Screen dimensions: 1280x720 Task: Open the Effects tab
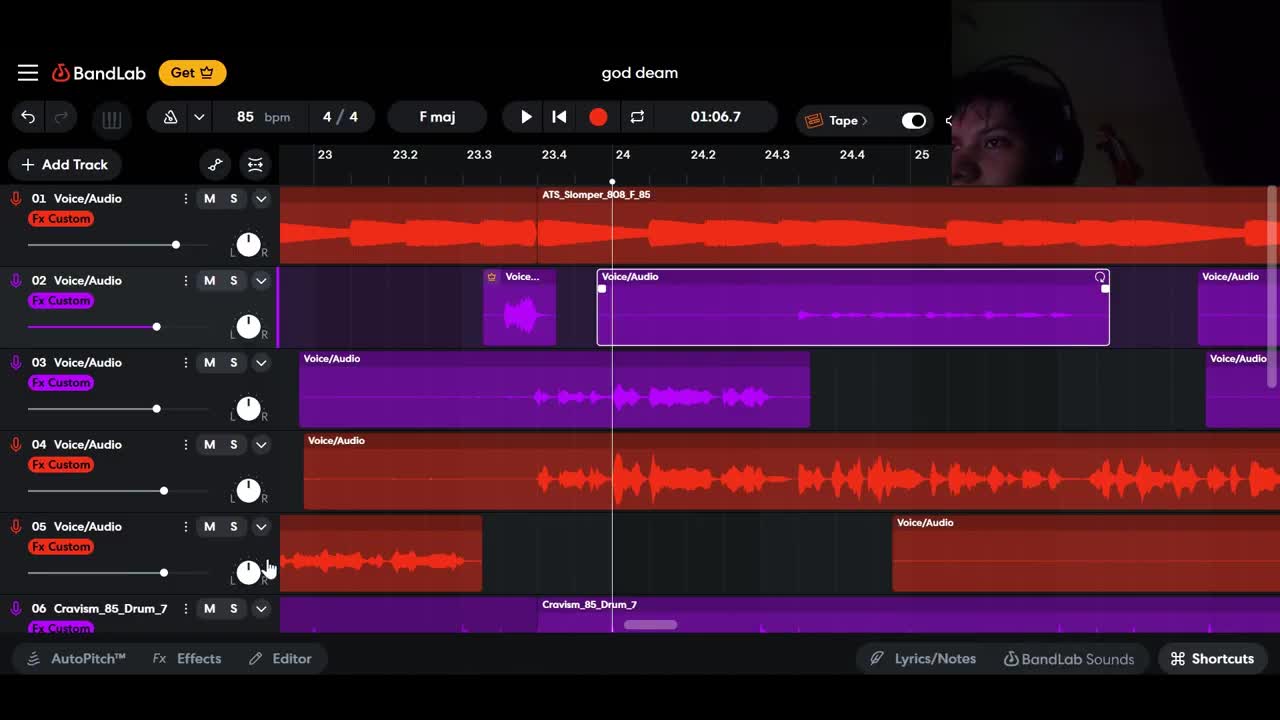pos(187,659)
